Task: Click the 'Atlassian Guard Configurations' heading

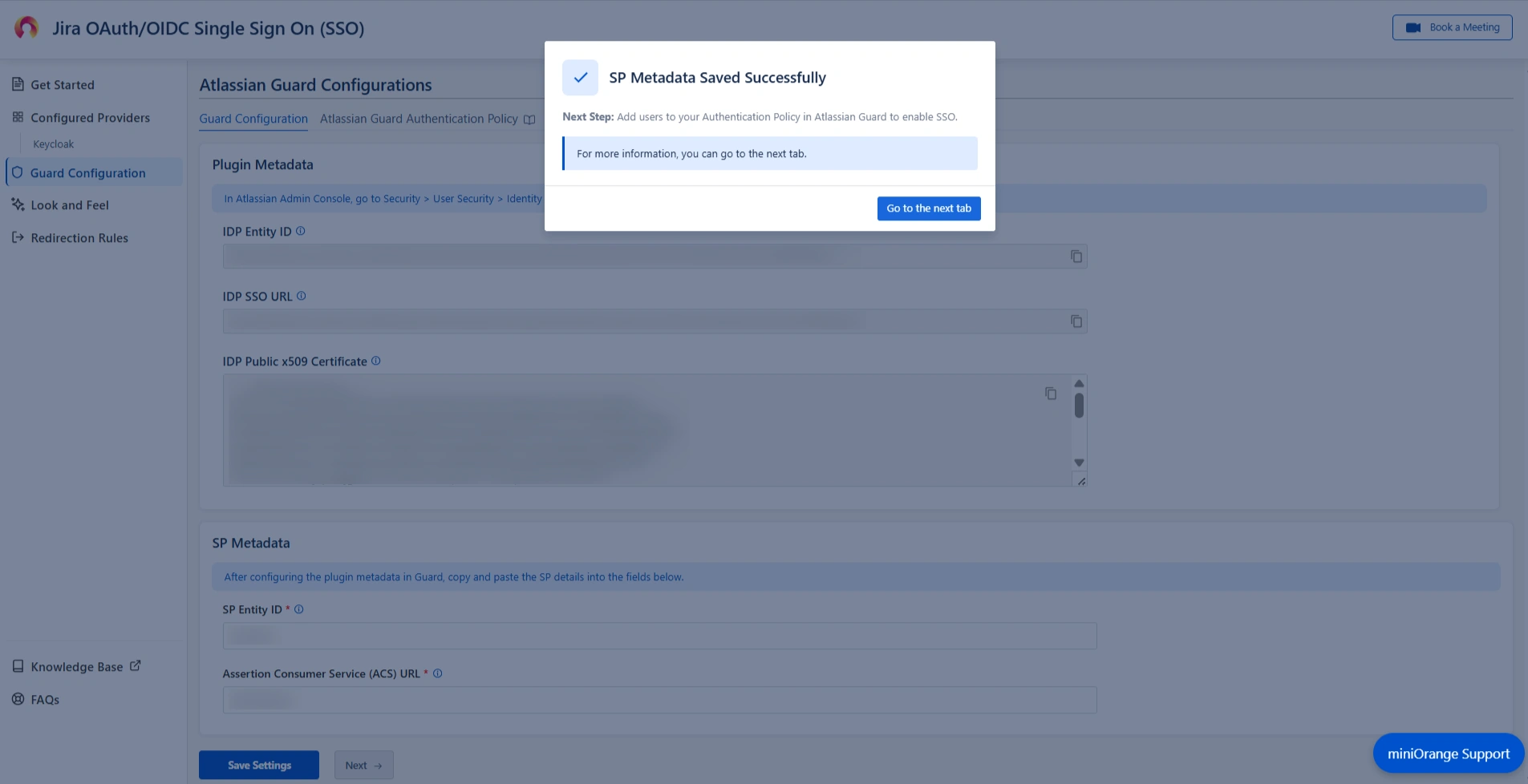Action: click(x=315, y=85)
